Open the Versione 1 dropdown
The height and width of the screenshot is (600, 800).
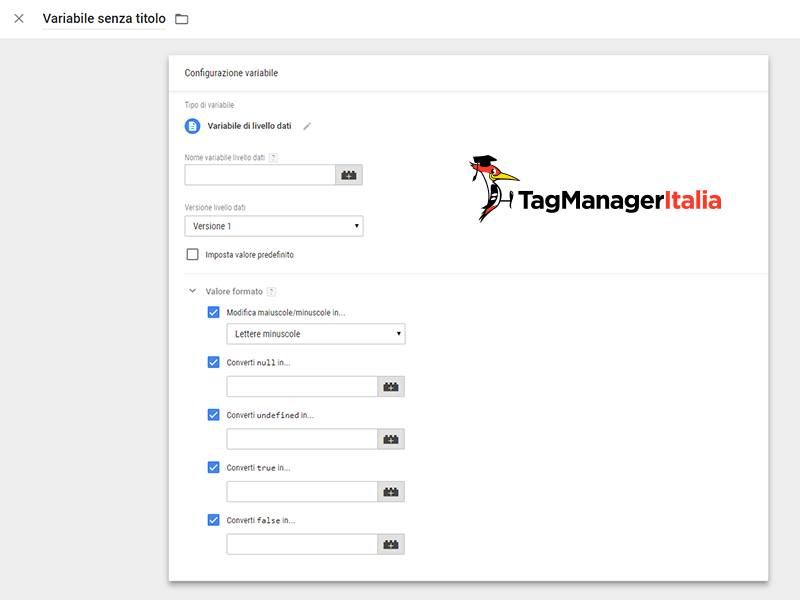(x=273, y=227)
